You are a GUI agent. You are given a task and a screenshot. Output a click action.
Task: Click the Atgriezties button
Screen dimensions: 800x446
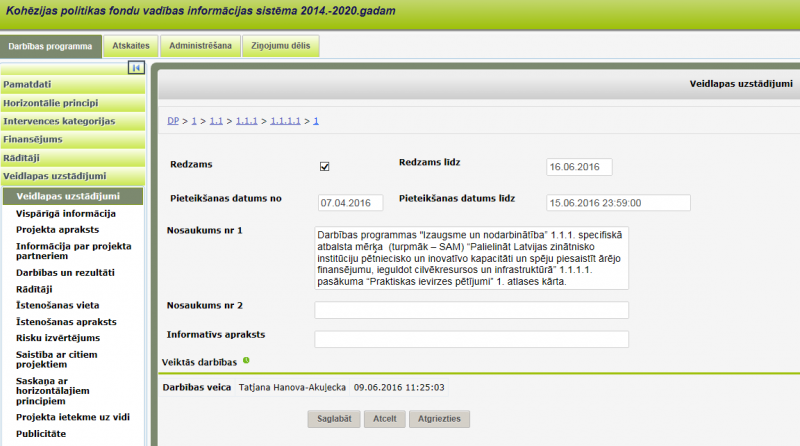point(439,419)
